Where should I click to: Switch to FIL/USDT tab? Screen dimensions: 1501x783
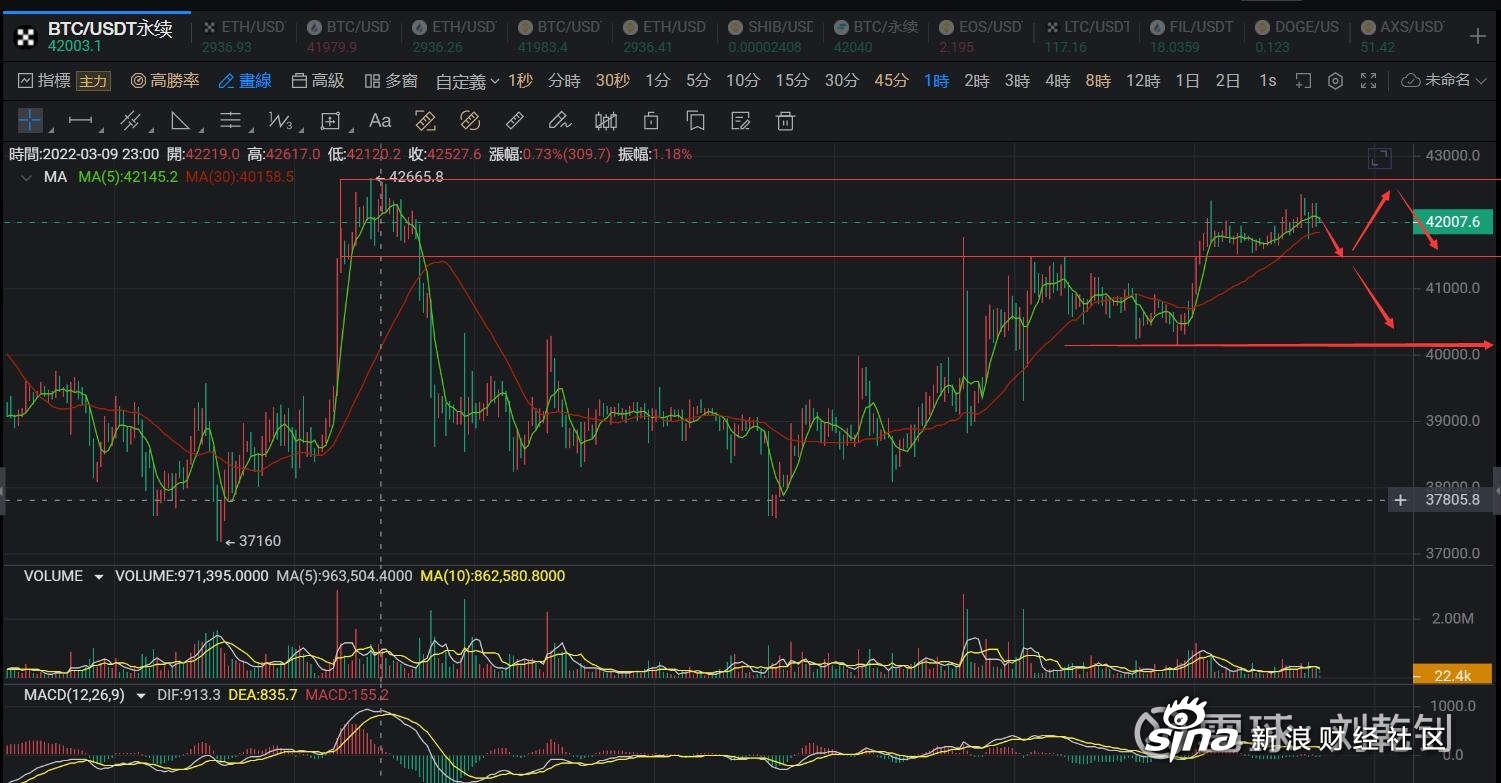pos(1189,36)
